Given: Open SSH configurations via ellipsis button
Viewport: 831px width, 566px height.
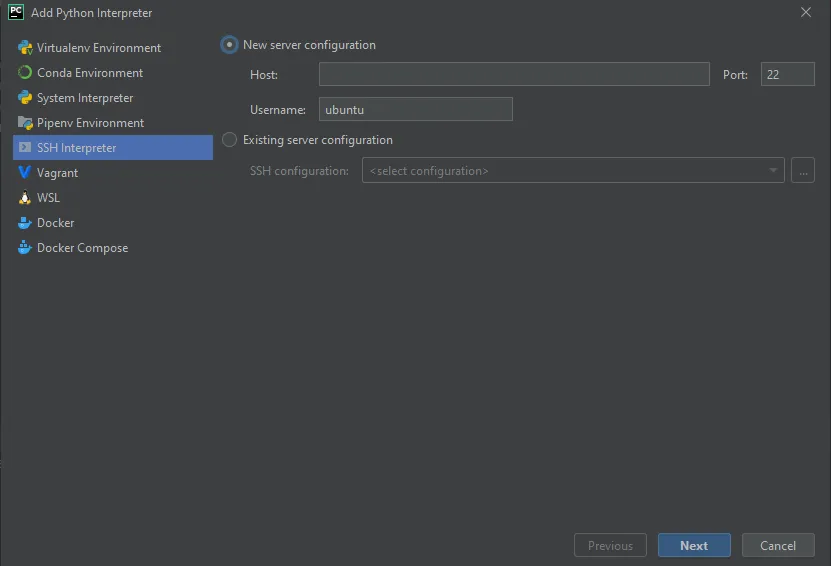Looking at the screenshot, I should [802, 171].
